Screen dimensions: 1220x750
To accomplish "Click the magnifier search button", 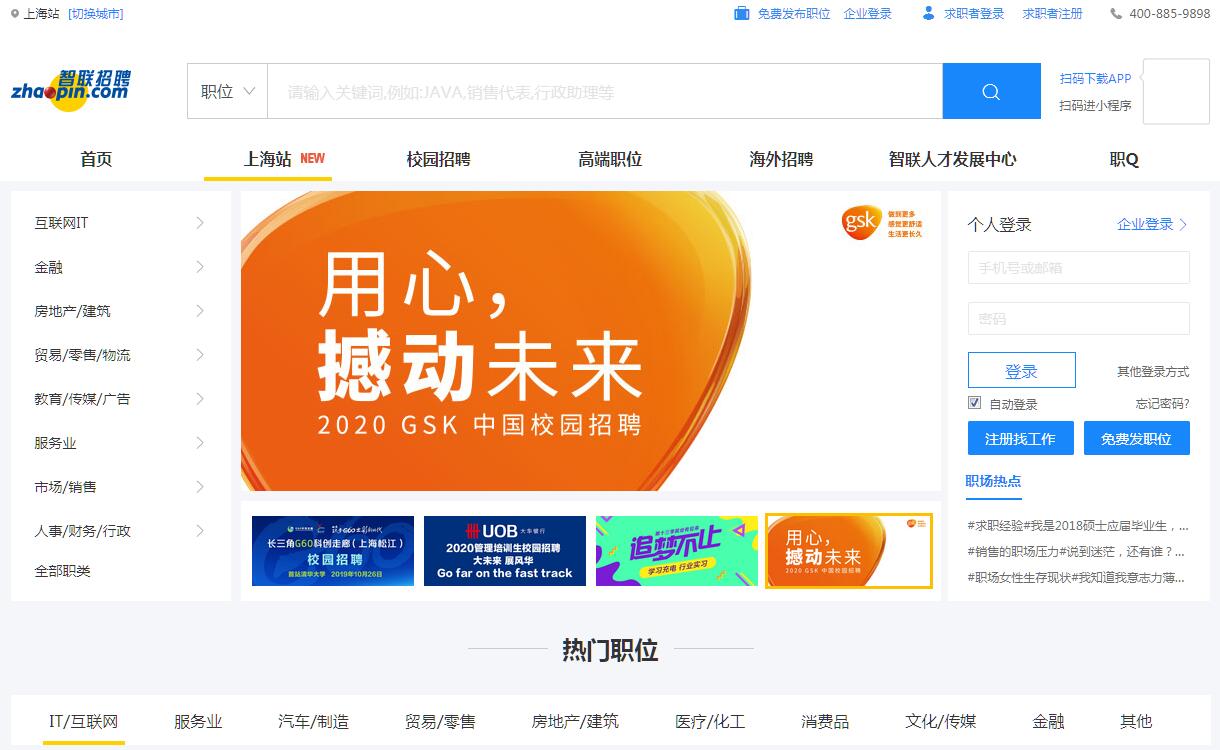I will 991,92.
